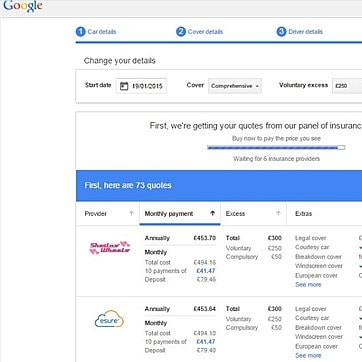Click annual price £453.64
362x362 pixels.
[205, 309]
